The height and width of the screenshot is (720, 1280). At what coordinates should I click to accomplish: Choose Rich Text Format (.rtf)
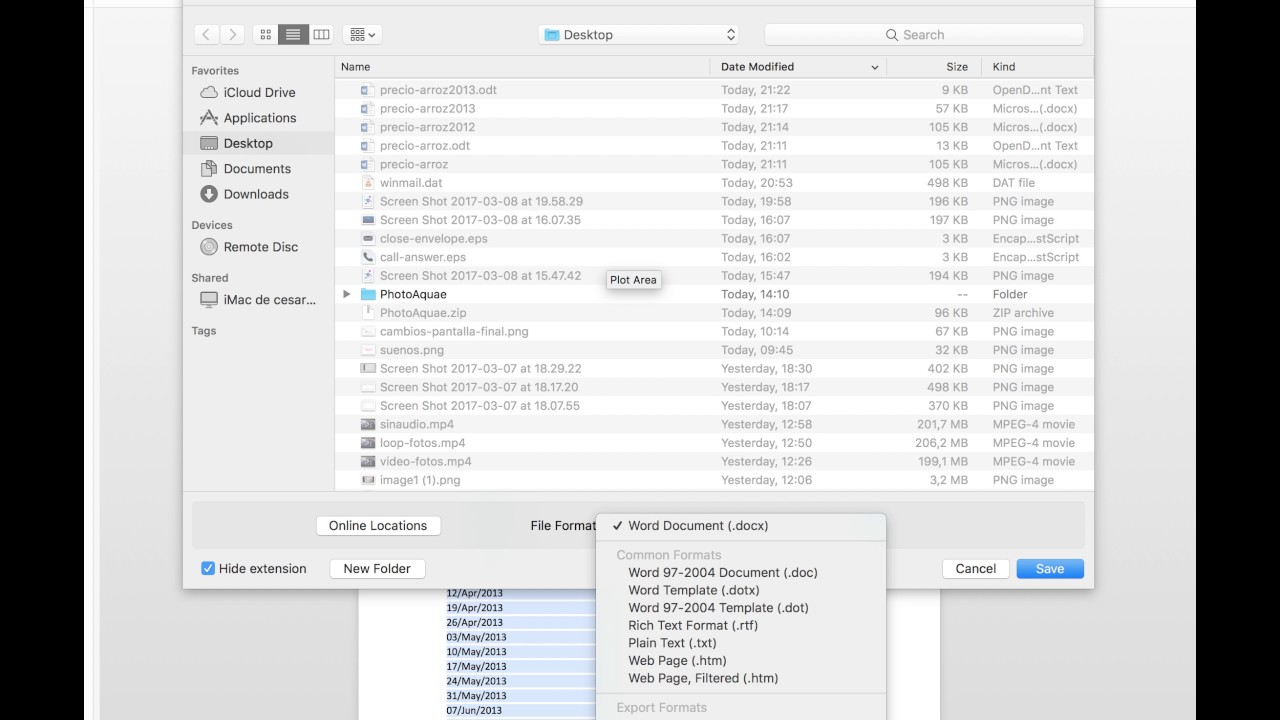coord(741,625)
